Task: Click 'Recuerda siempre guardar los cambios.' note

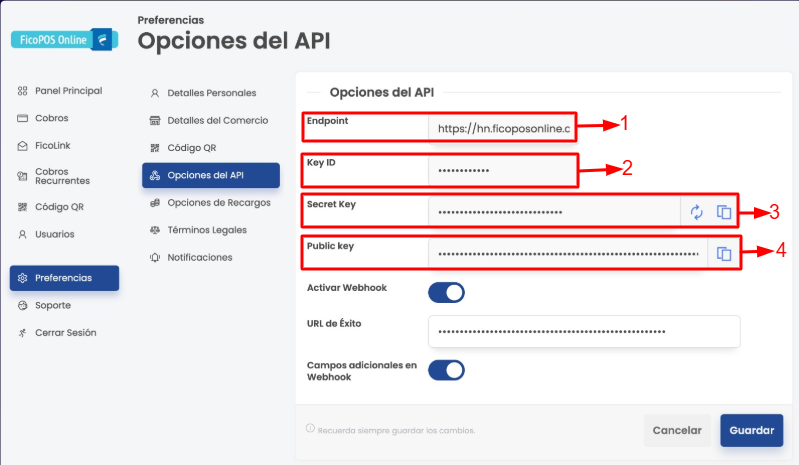Action: click(396, 431)
